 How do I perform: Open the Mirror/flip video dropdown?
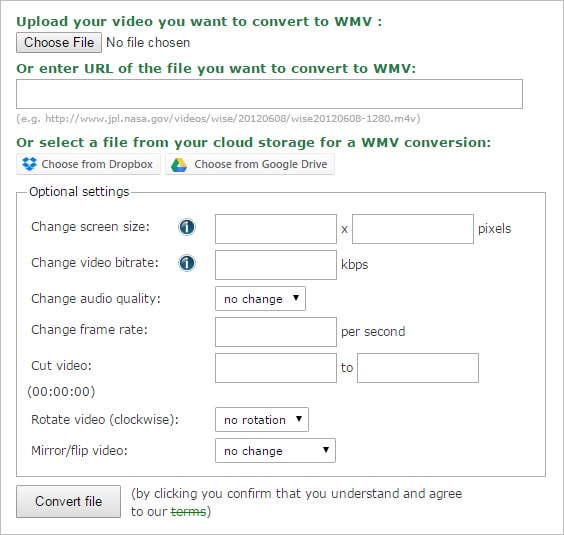tap(275, 450)
